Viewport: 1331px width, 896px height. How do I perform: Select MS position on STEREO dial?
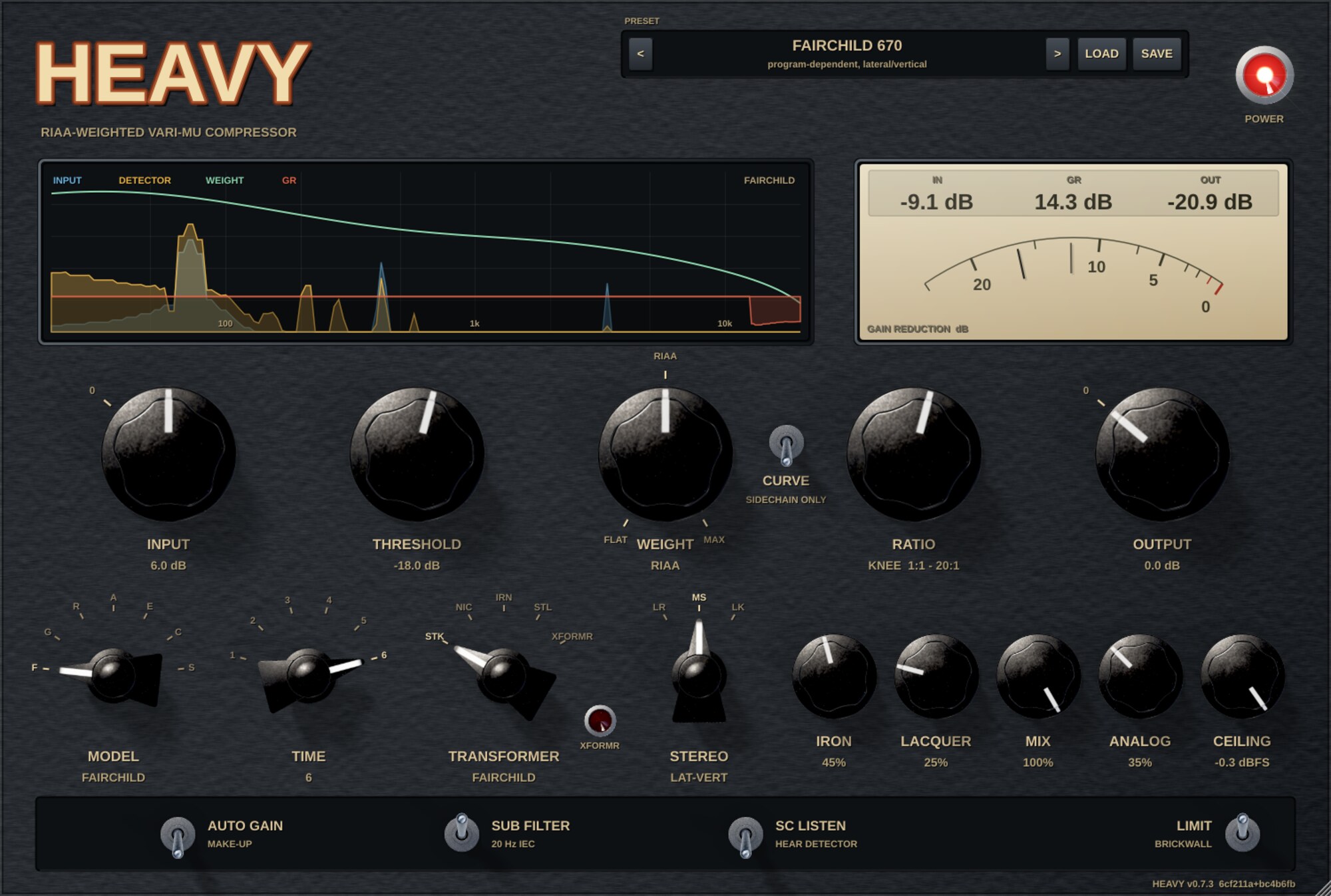coord(699,597)
